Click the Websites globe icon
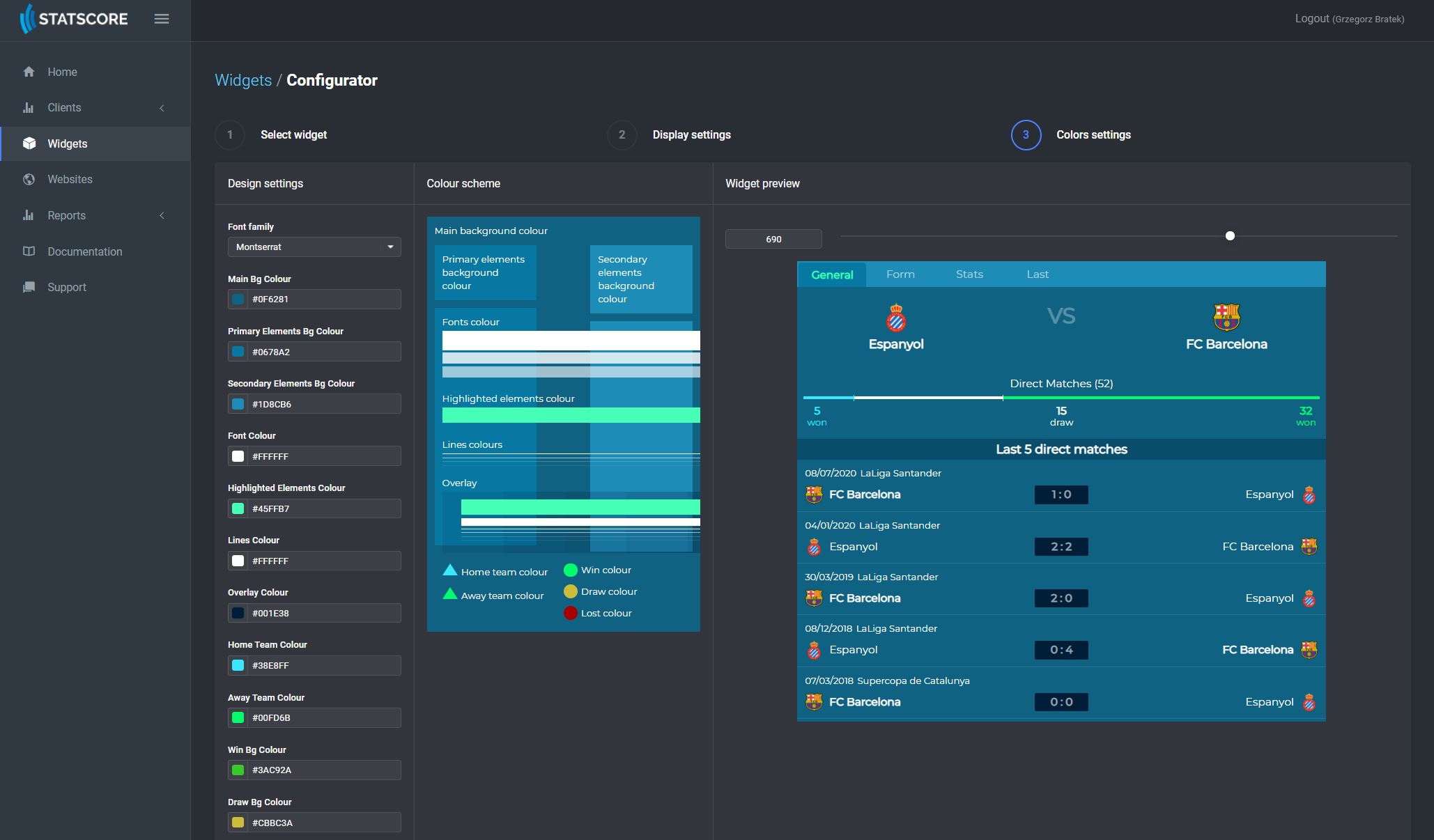Viewport: 1434px width, 840px height. 29,179
